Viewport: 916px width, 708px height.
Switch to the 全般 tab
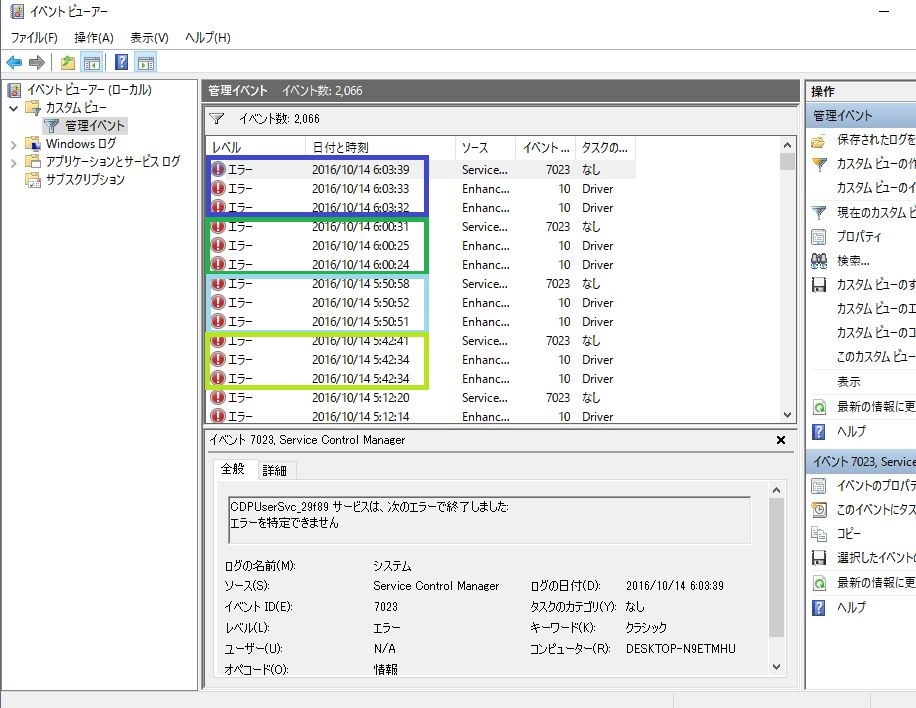point(233,469)
